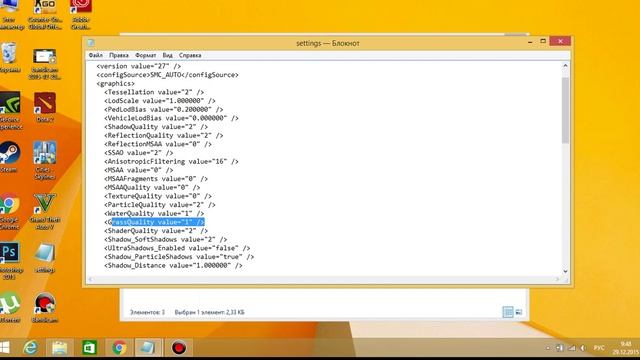The height and width of the screenshot is (360, 640).
Task: Select the bandicam video file on the desktop
Action: [x=45, y=63]
